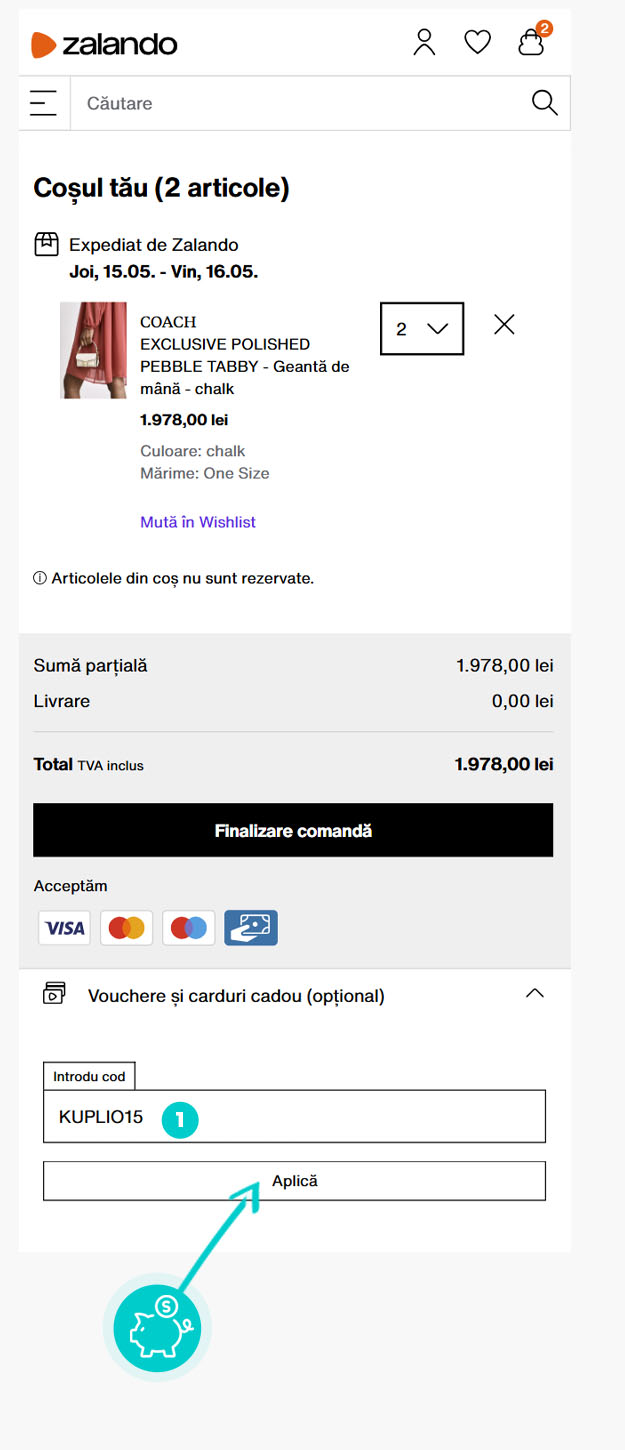Click the Visa payment icon

64,928
